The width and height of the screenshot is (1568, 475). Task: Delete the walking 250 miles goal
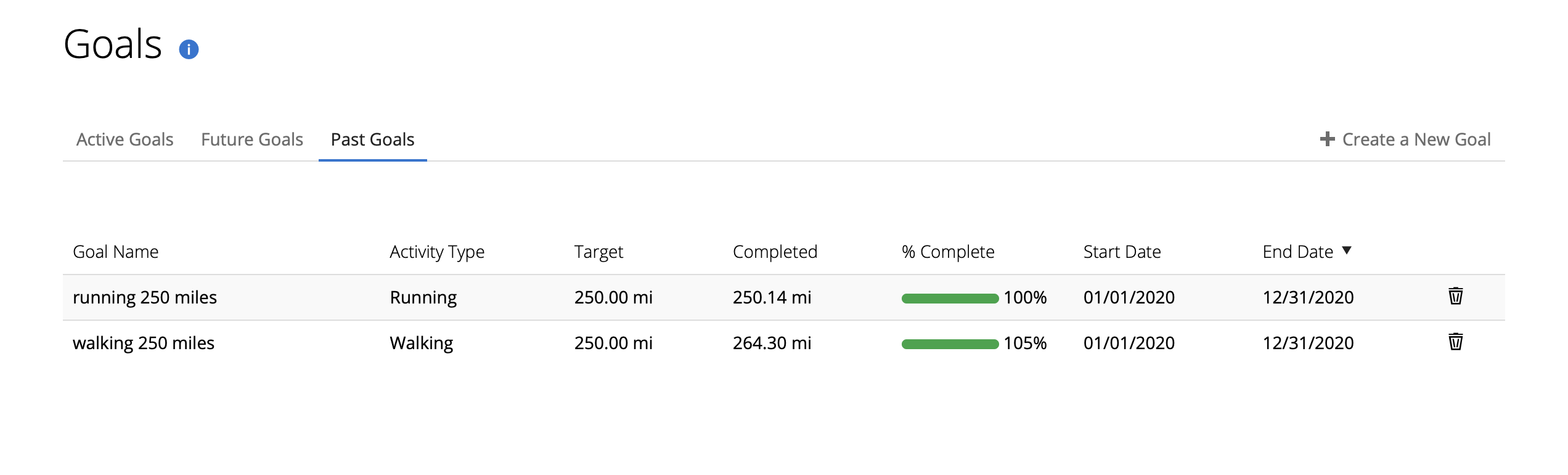point(1455,342)
